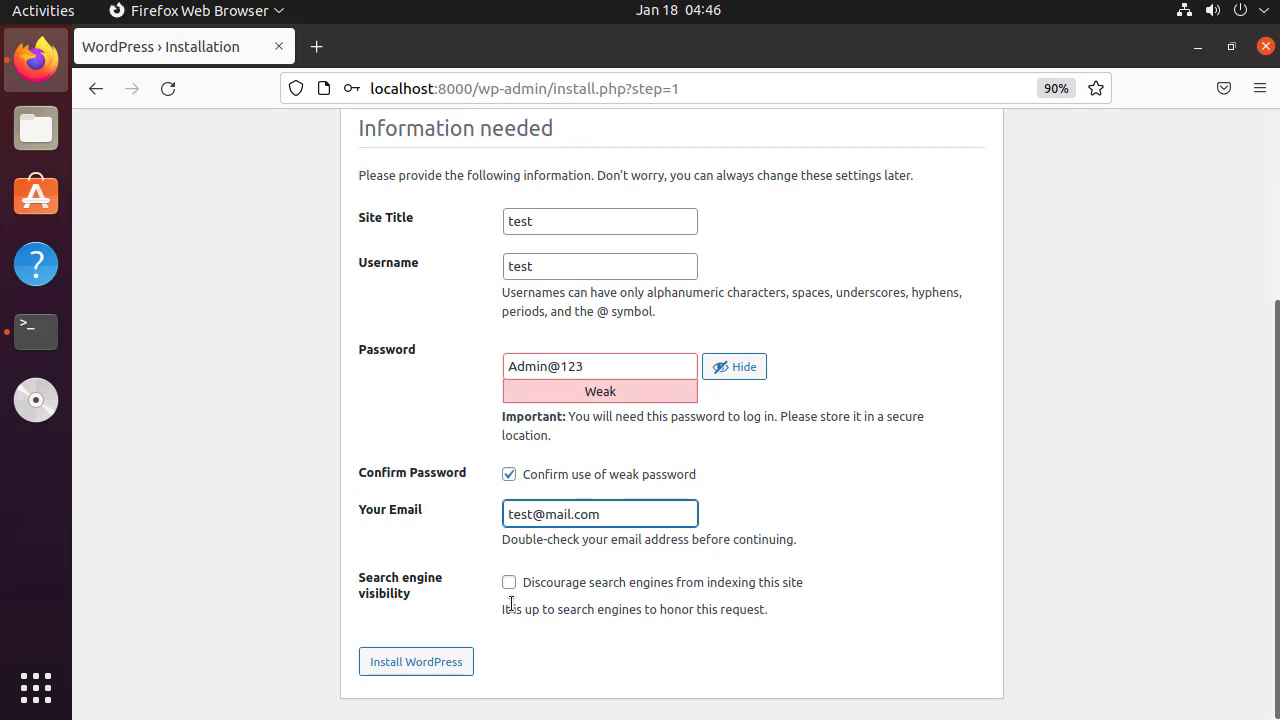Image resolution: width=1280 pixels, height=720 pixels.
Task: Click the Firefox icon in the dock
Action: (x=36, y=60)
